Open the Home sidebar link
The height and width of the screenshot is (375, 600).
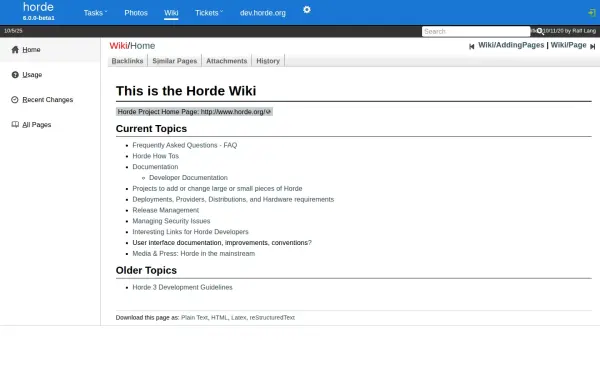[x=31, y=49]
